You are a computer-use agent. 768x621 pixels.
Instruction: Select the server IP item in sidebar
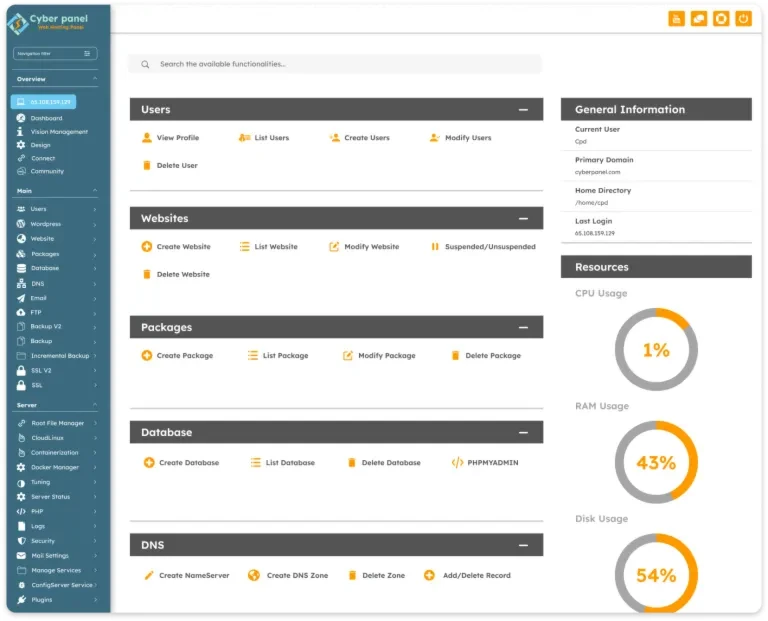point(43,102)
